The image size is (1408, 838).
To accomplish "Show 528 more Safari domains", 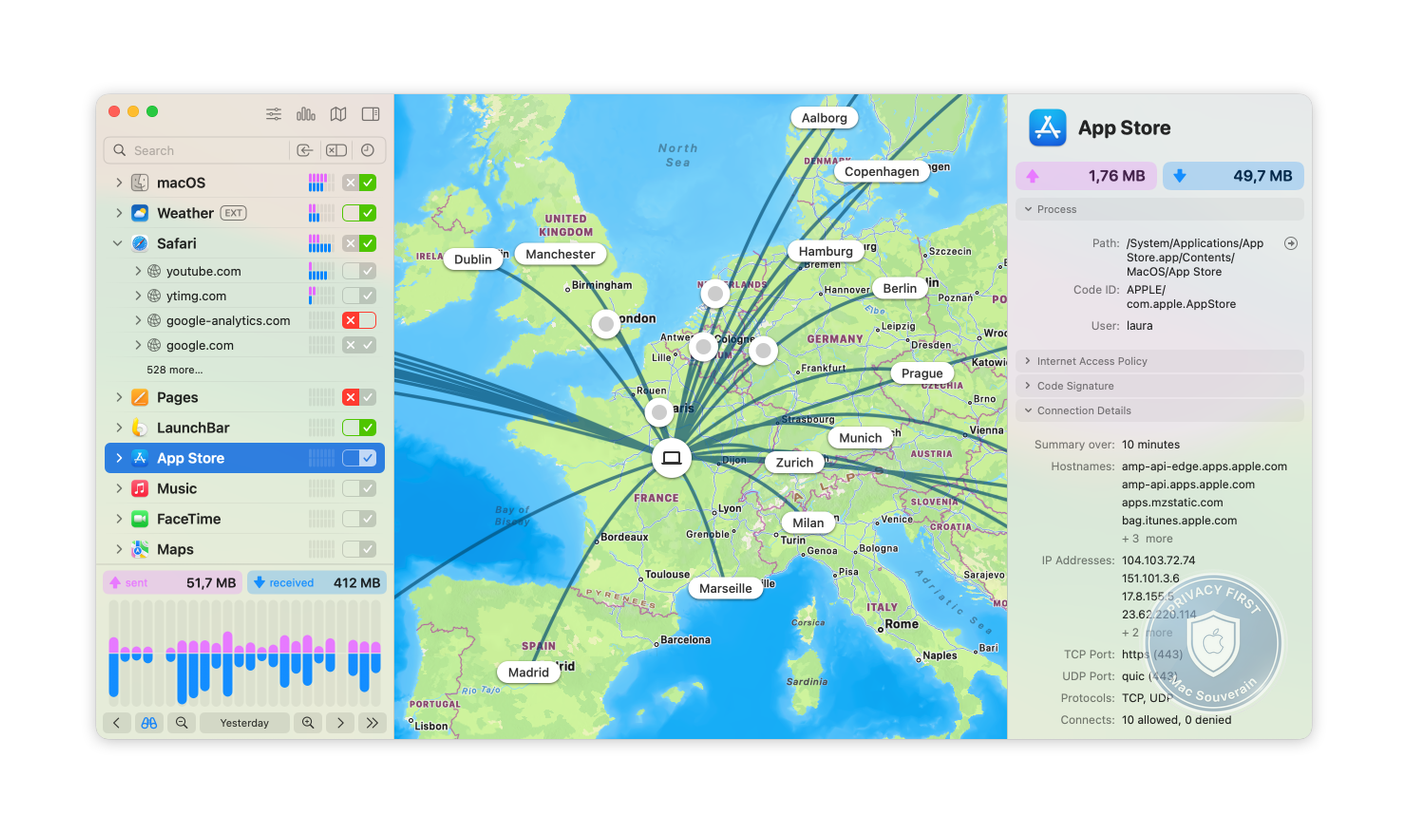I will (x=174, y=369).
